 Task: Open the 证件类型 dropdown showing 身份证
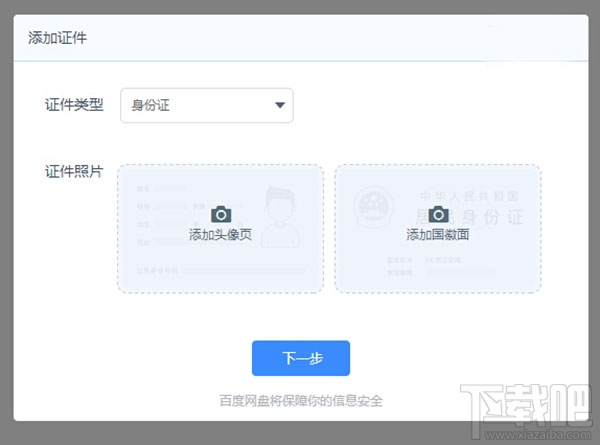(x=207, y=106)
